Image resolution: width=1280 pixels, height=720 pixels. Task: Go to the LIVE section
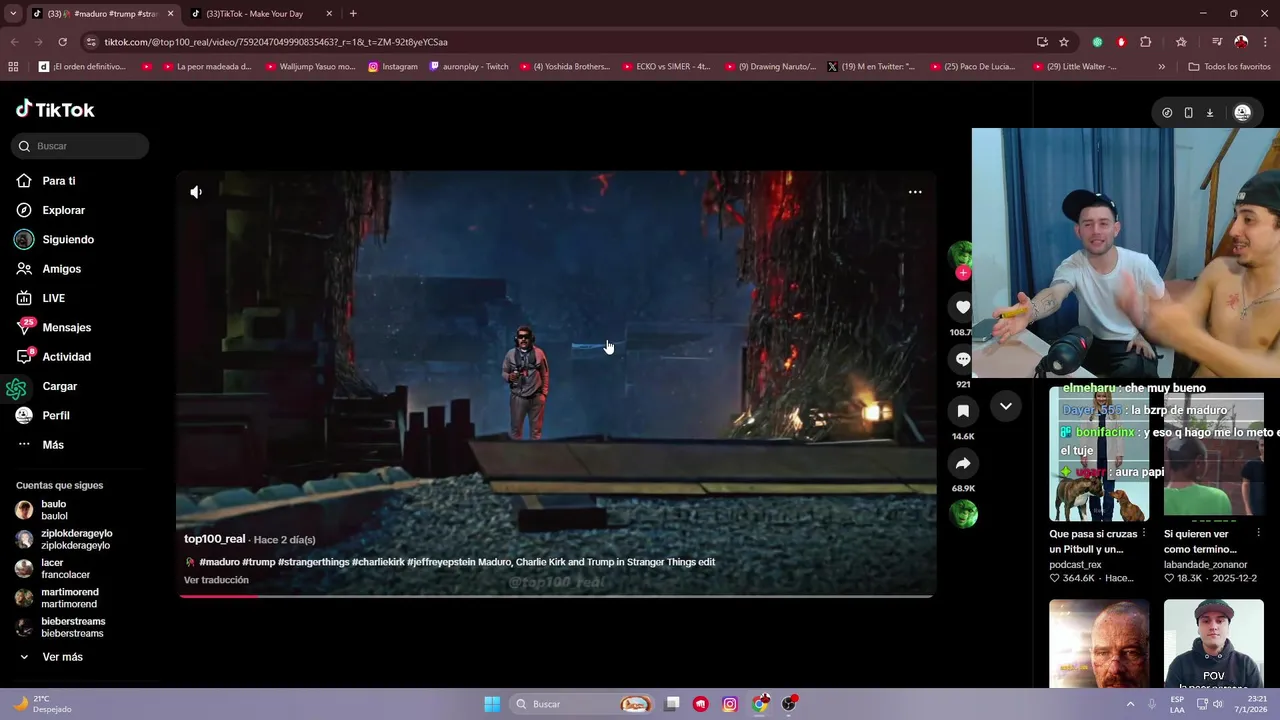(53, 298)
